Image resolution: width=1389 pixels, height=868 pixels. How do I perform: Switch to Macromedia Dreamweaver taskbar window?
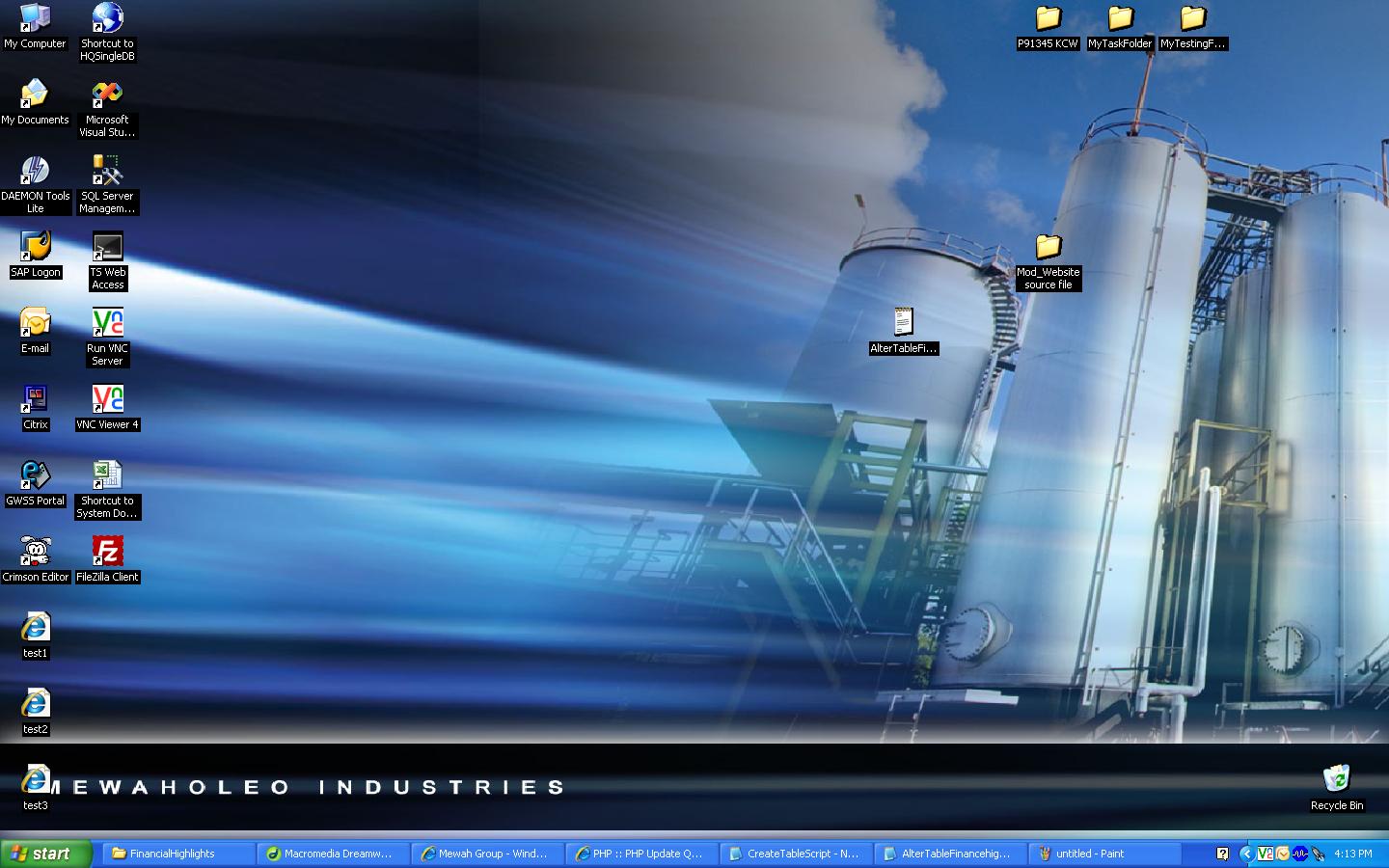pyautogui.click(x=333, y=854)
